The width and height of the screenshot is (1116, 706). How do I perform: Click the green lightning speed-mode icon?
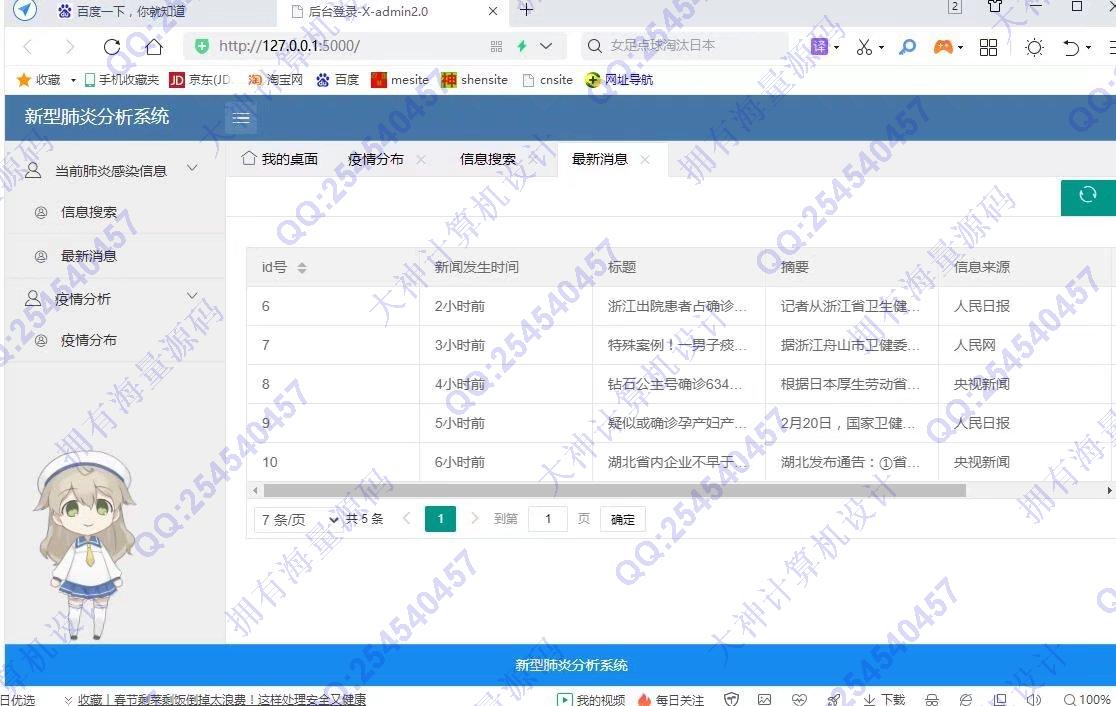click(522, 46)
